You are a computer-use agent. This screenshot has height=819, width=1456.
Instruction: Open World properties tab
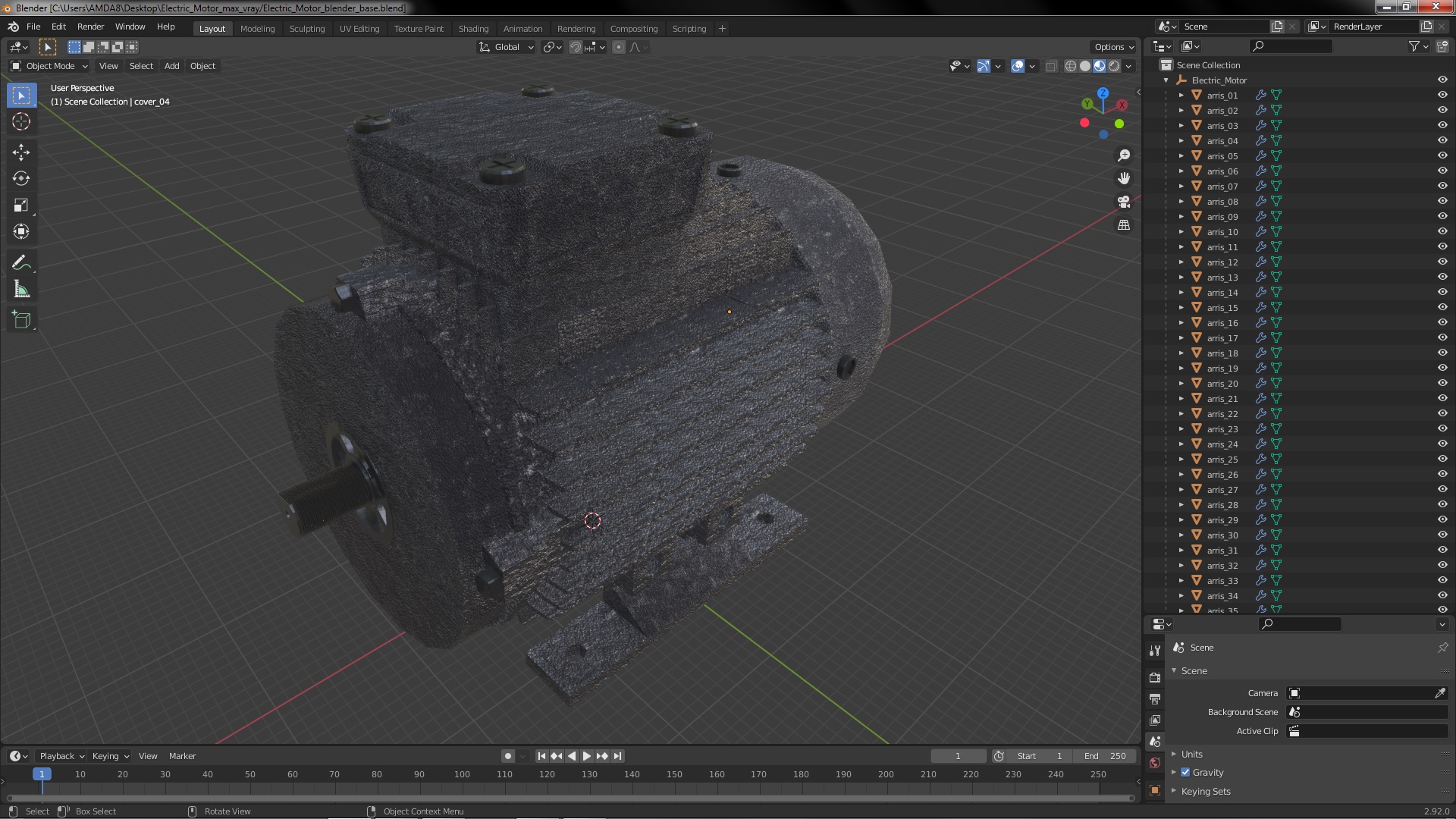point(1155,763)
